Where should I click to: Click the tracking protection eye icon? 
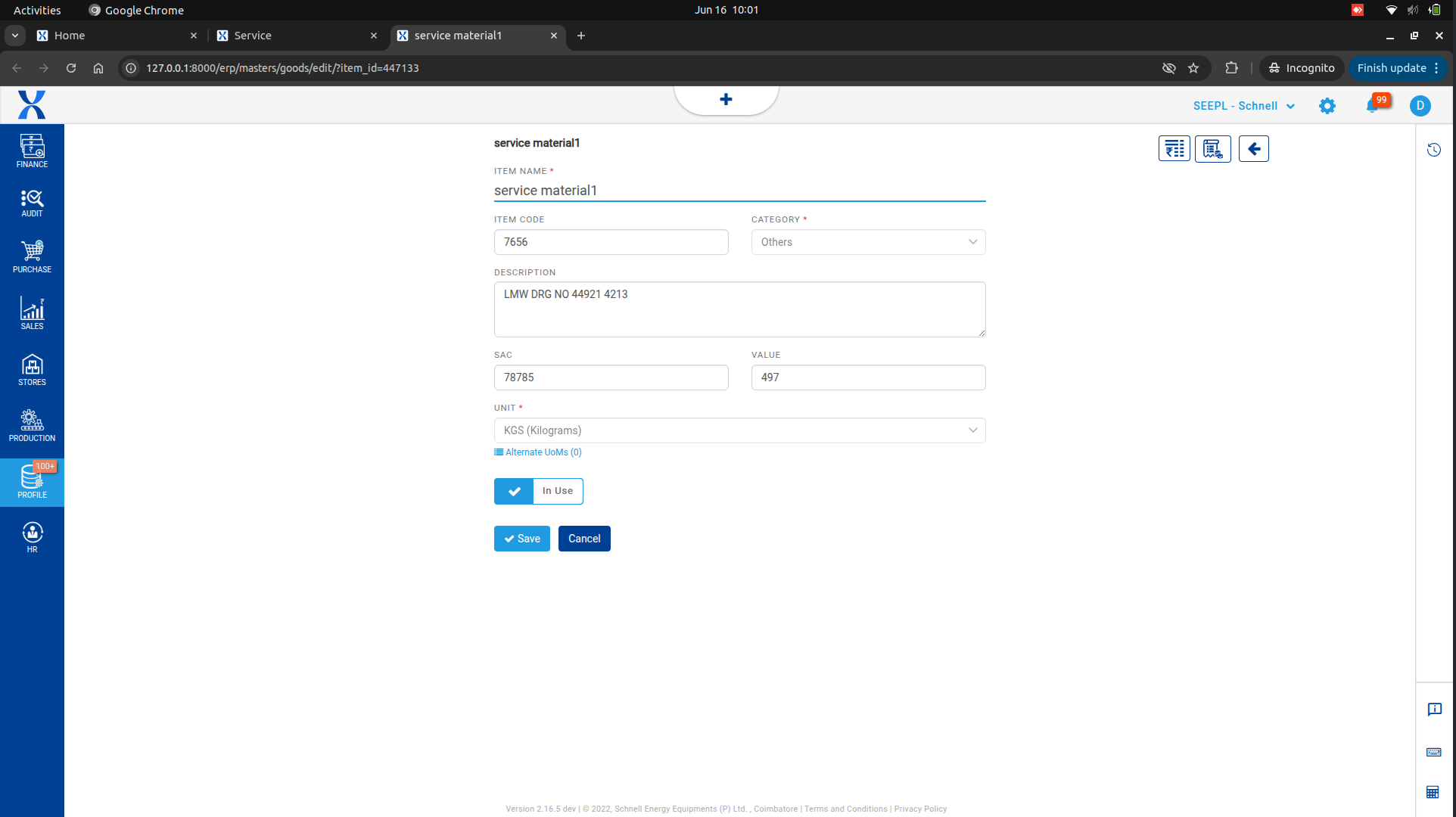[1169, 68]
